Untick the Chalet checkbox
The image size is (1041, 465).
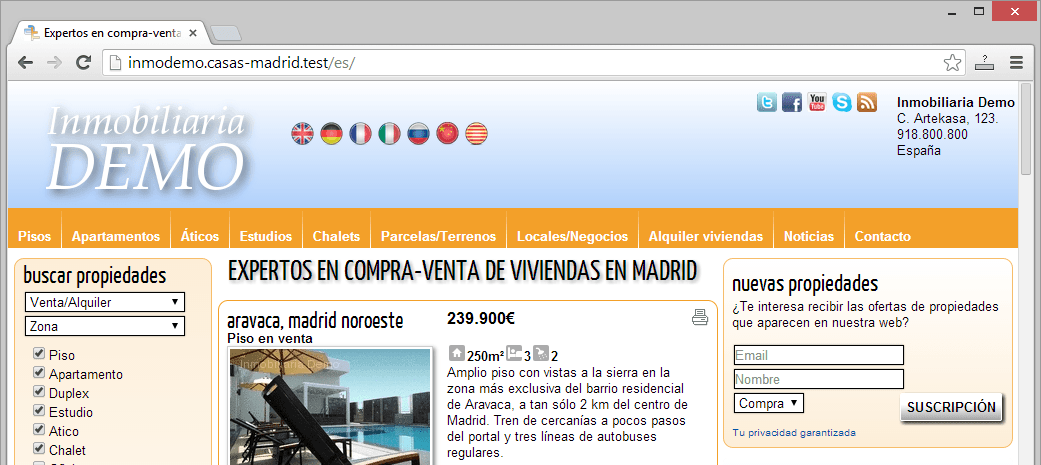[x=39, y=449]
